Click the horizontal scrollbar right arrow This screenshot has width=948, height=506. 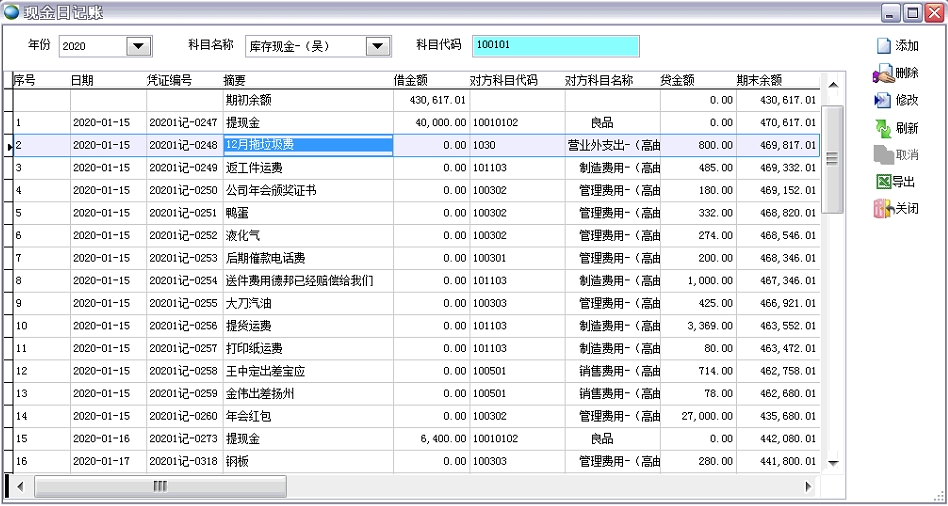[809, 486]
